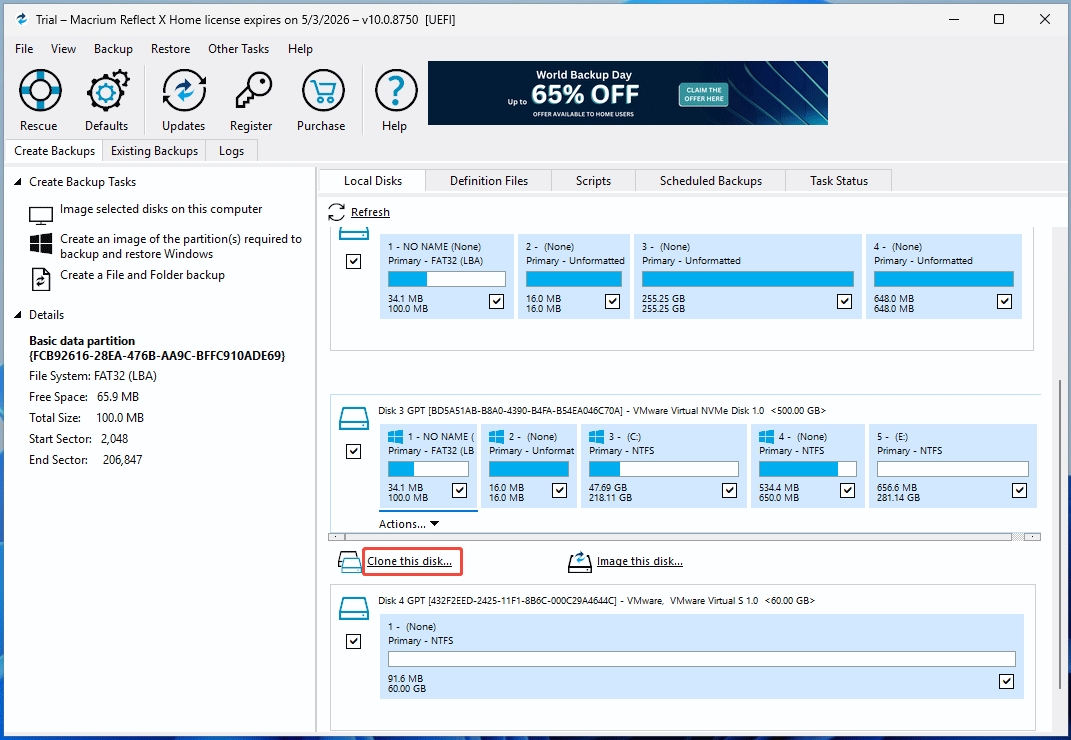
Task: Open the Actions dropdown under Disk 3
Action: 408,524
